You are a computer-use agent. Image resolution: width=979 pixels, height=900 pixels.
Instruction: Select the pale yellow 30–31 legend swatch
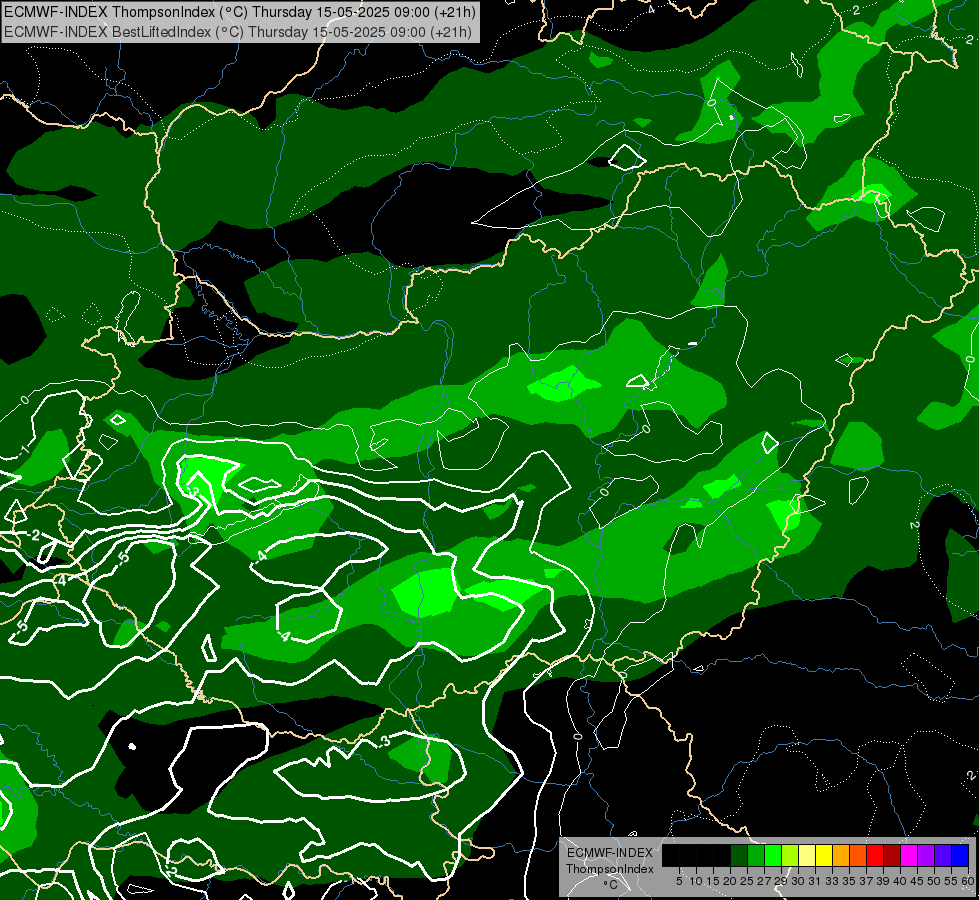point(807,855)
